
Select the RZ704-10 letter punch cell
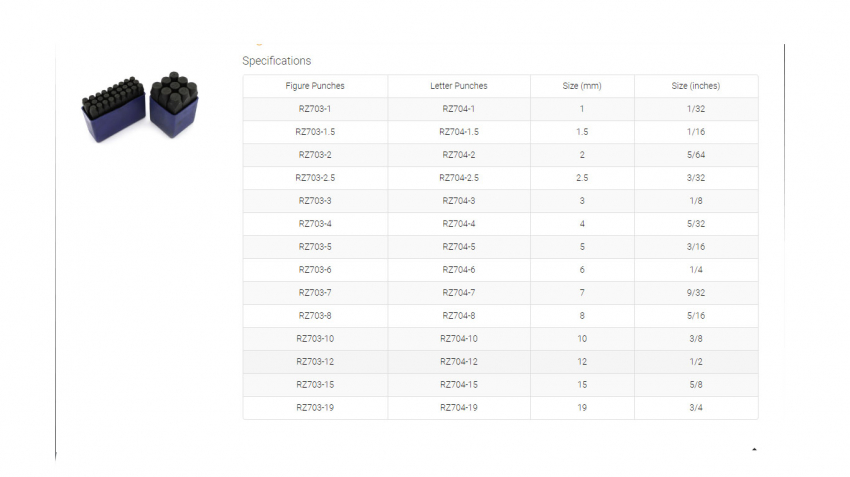point(459,339)
